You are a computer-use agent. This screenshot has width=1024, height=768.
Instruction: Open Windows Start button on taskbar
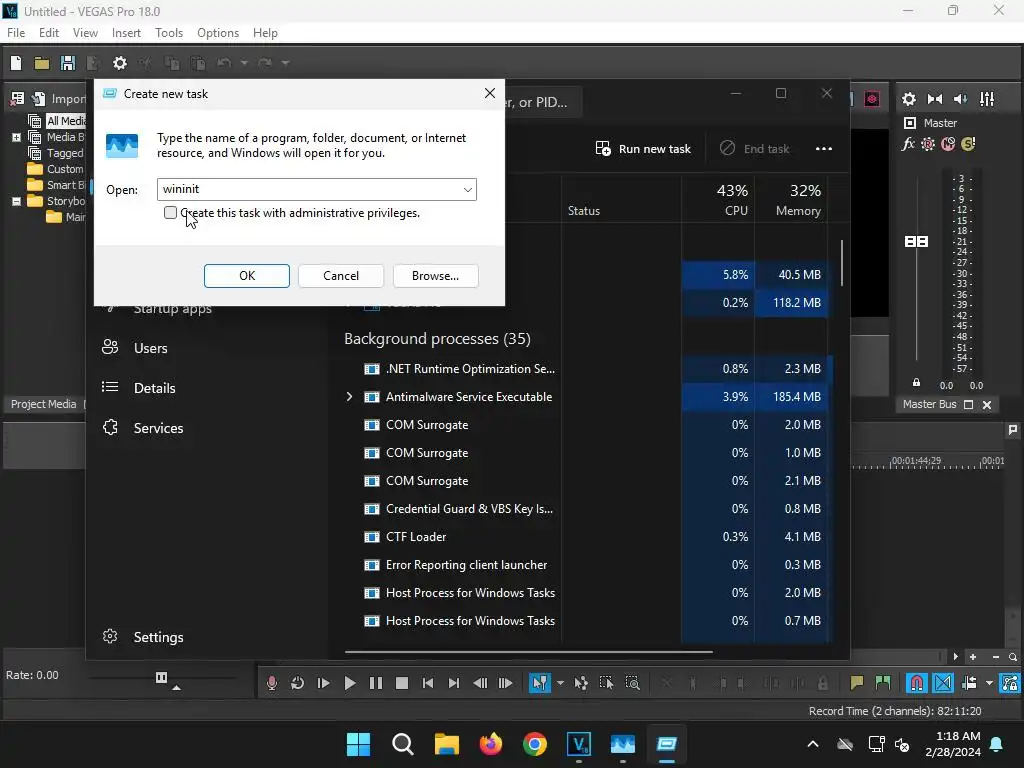pos(358,744)
